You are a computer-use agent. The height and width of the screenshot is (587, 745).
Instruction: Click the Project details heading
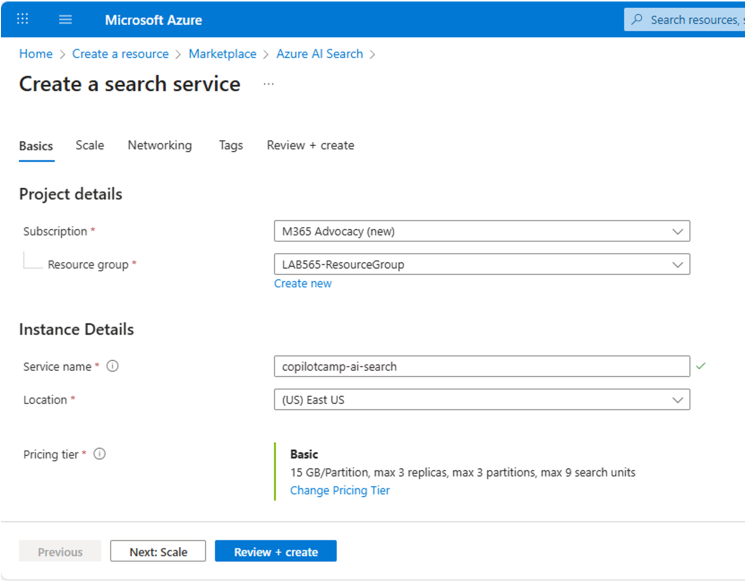click(71, 194)
